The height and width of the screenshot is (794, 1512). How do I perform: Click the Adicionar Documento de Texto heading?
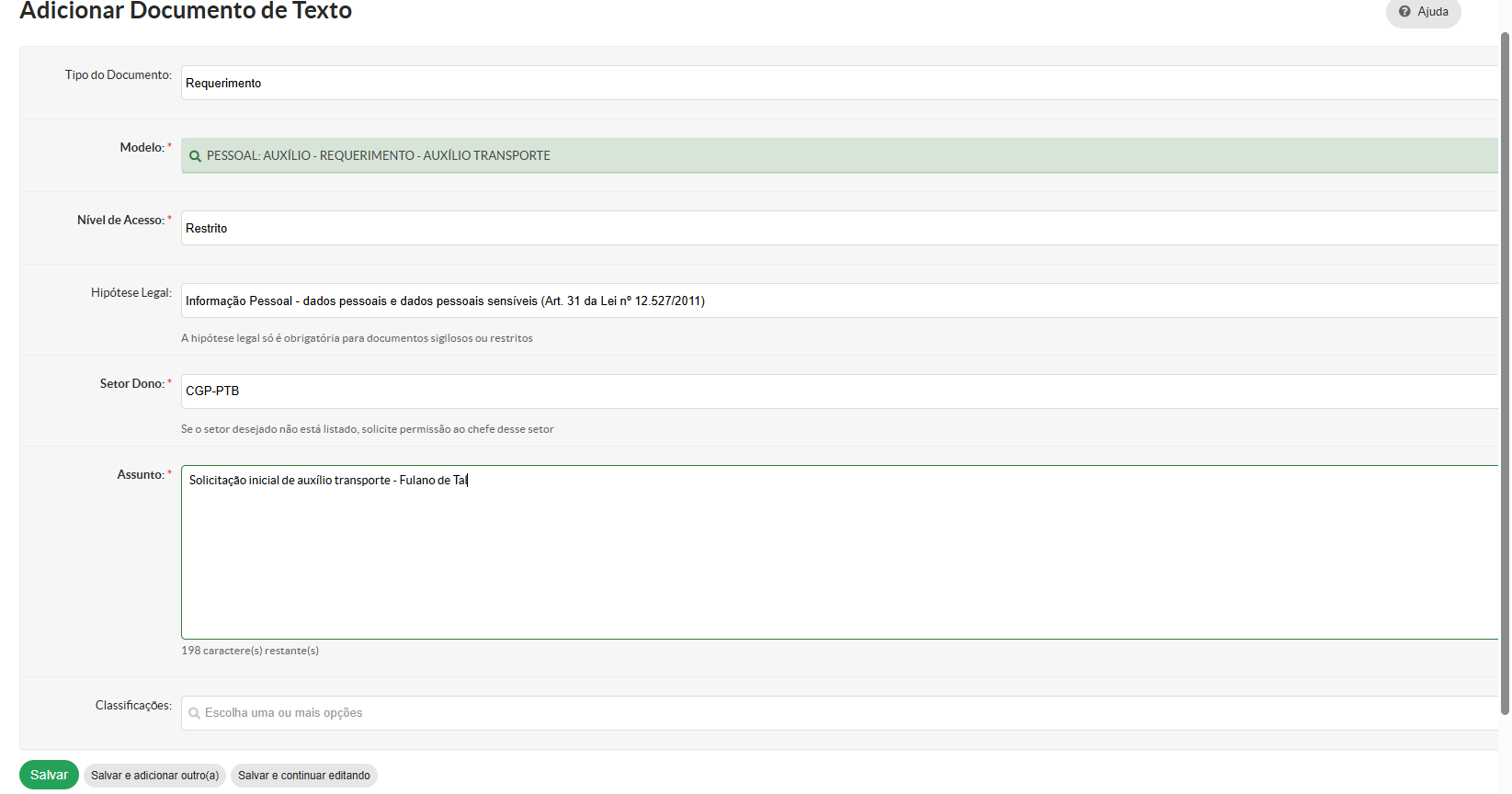186,11
